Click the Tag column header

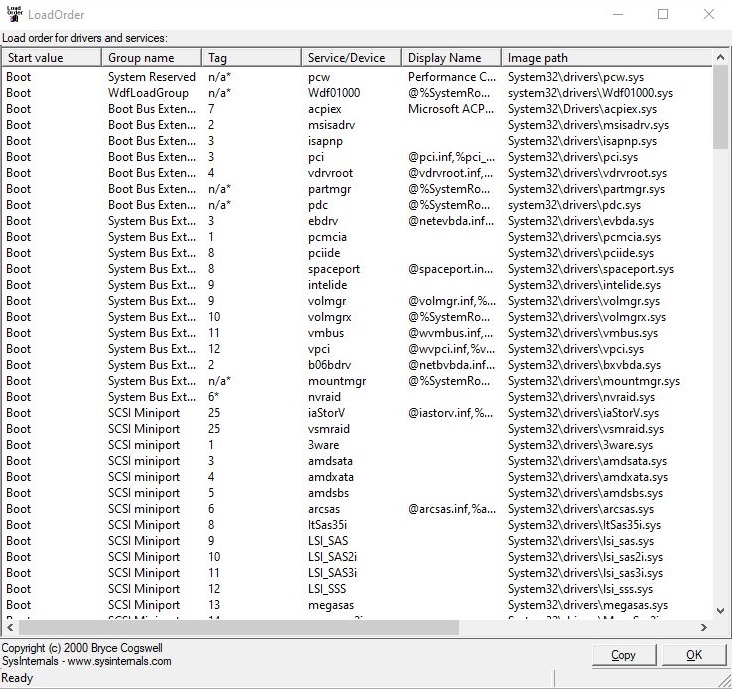252,58
